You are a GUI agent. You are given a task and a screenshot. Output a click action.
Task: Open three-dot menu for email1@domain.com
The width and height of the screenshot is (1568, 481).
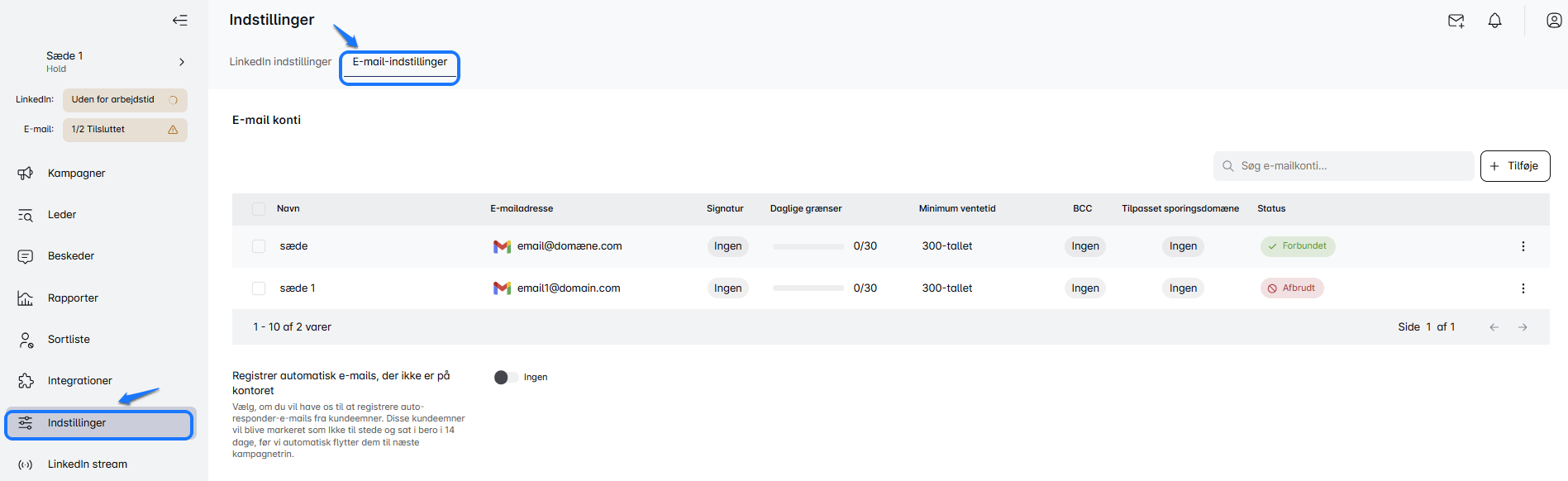(x=1523, y=288)
